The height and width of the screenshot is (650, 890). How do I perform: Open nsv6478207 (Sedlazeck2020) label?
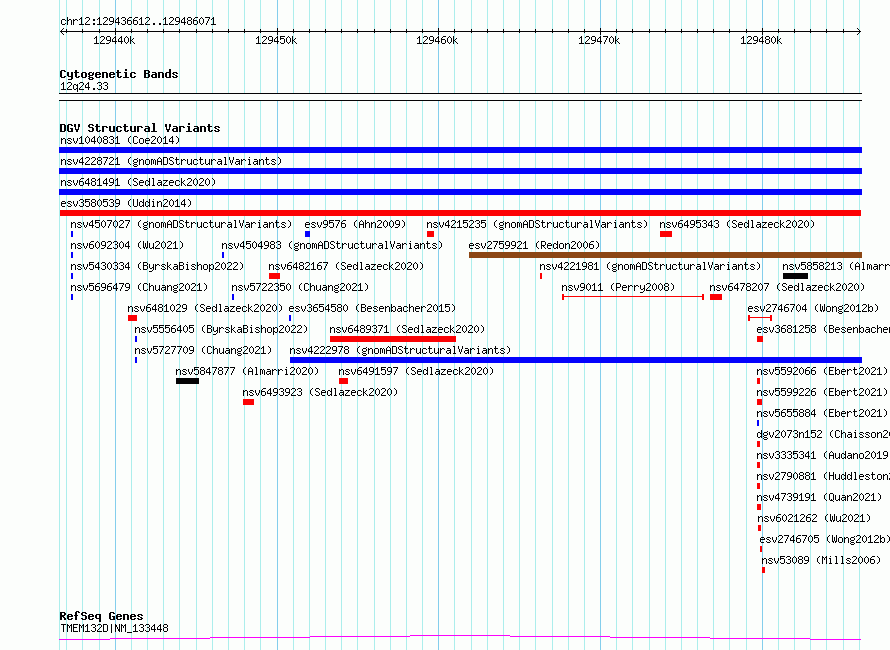(x=787, y=287)
